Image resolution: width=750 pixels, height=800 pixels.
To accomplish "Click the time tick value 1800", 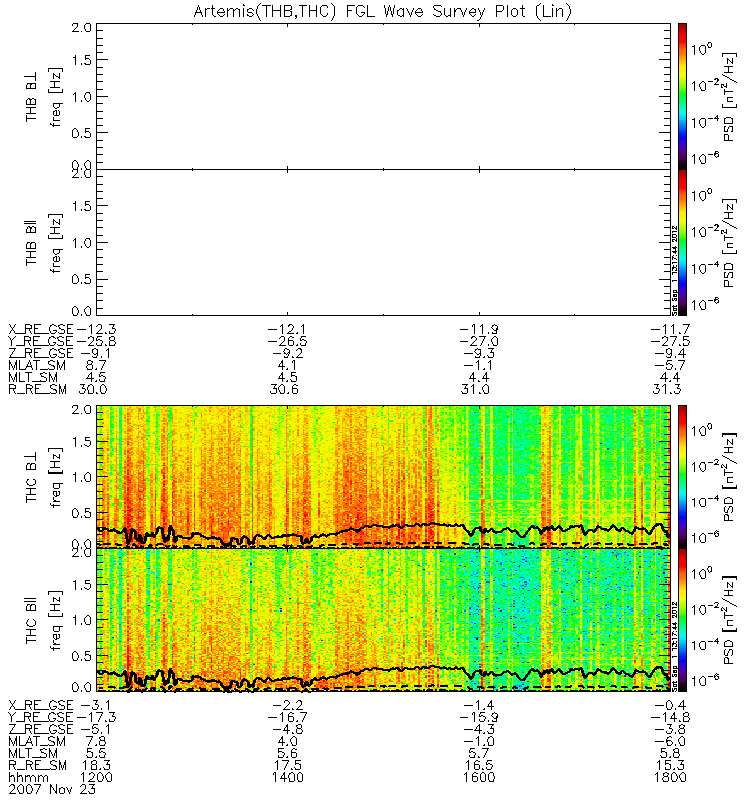I will coord(670,778).
